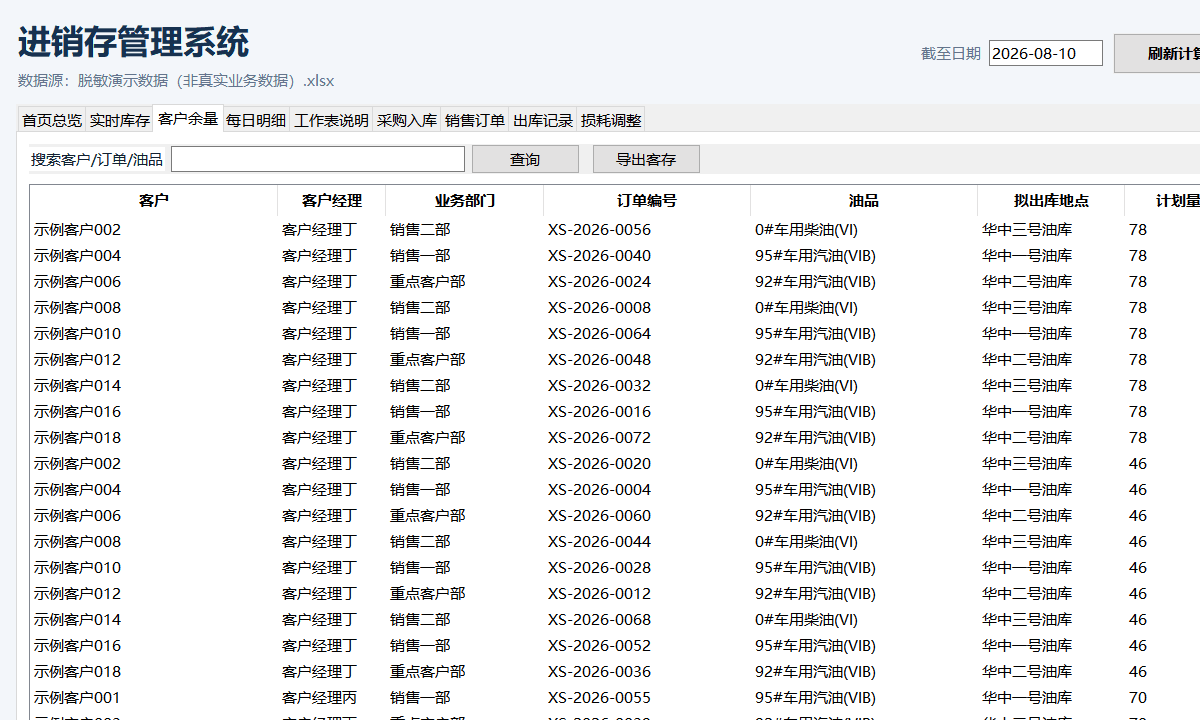Switch to the 首页总览 tab
The width and height of the screenshot is (1200, 720).
pyautogui.click(x=52, y=120)
